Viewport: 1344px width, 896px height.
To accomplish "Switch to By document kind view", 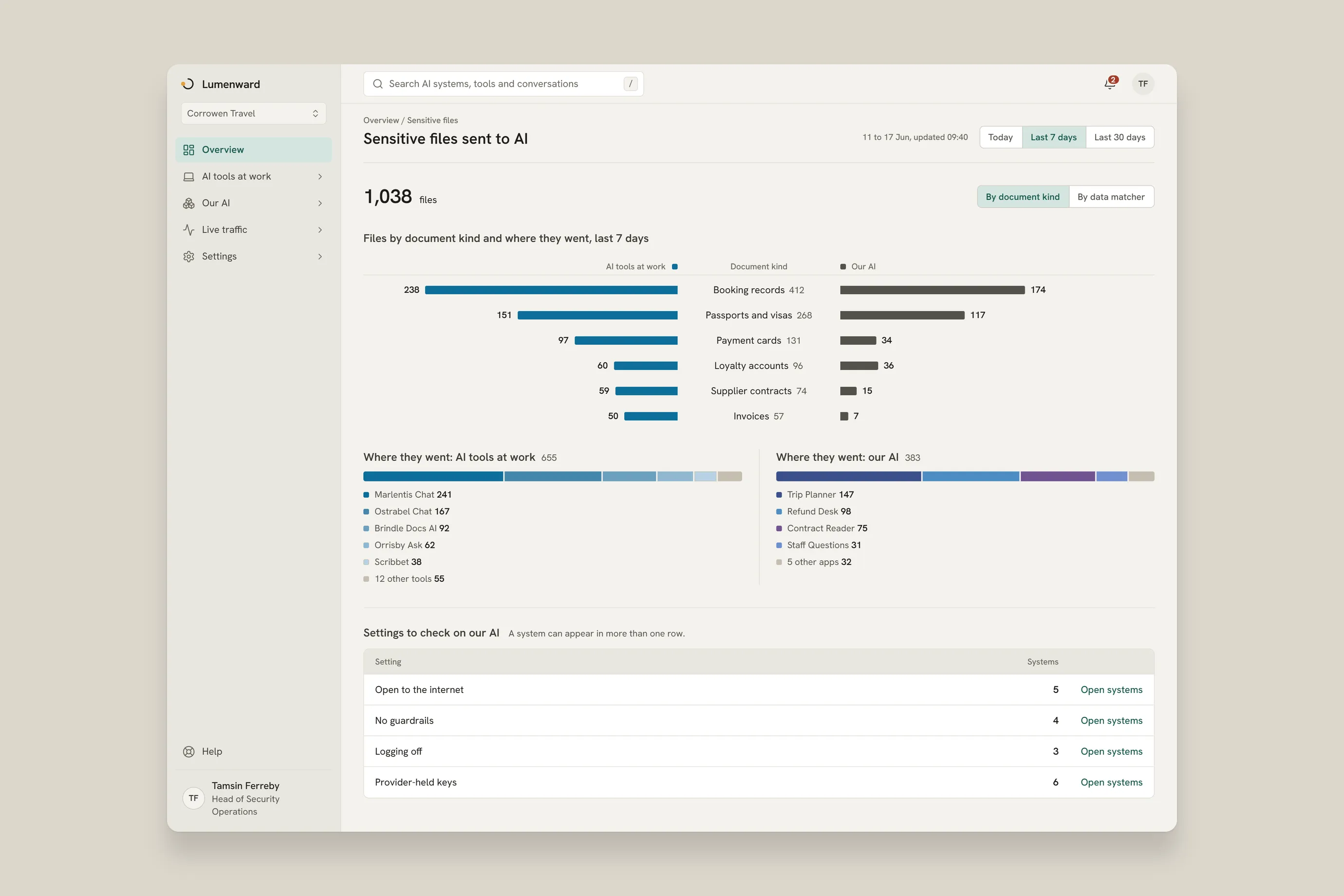I will point(1022,197).
